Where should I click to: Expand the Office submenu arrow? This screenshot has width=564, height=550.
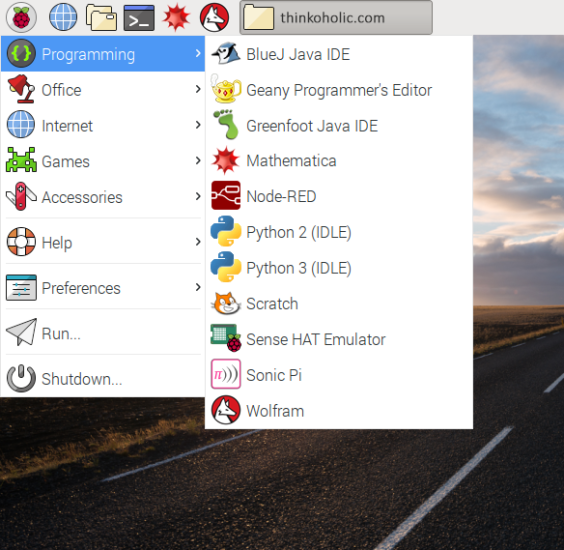198,89
